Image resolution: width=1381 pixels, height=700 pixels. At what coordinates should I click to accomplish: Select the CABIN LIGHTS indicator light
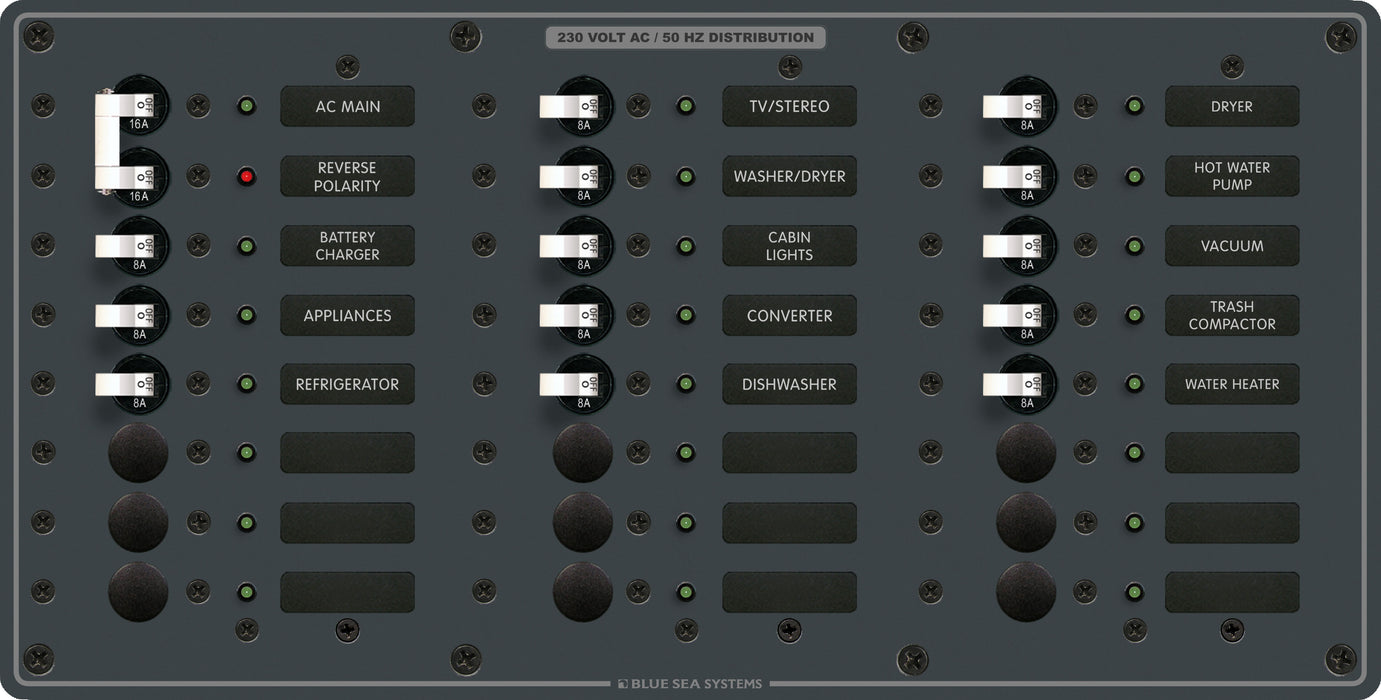686,245
